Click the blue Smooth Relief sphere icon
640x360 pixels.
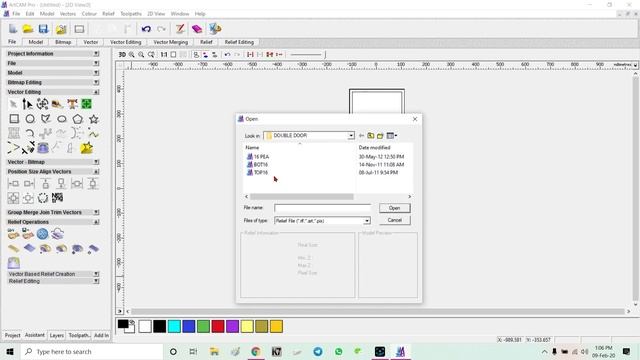pyautogui.click(x=42, y=233)
